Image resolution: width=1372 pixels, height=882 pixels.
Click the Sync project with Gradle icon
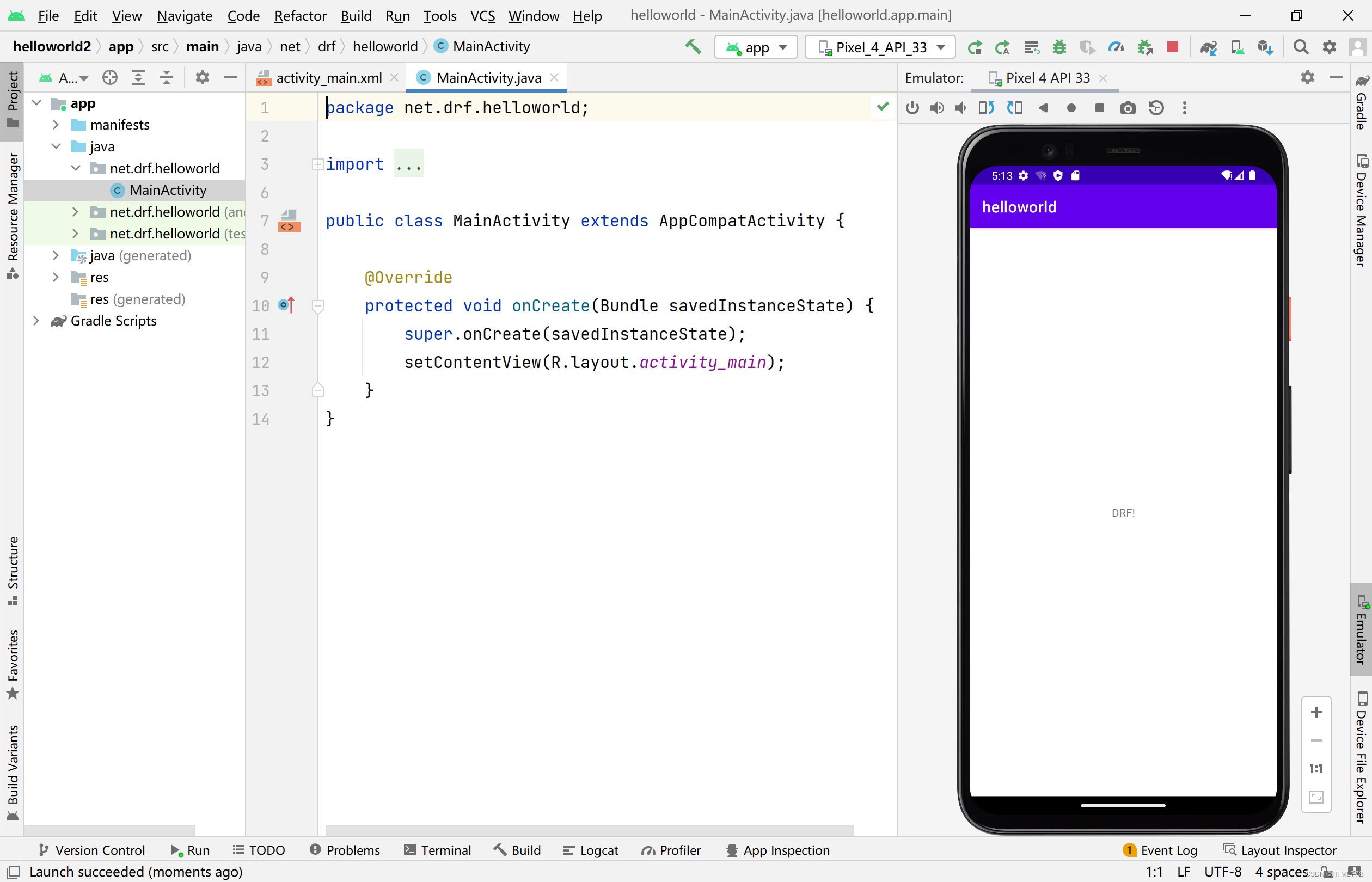[x=1212, y=47]
